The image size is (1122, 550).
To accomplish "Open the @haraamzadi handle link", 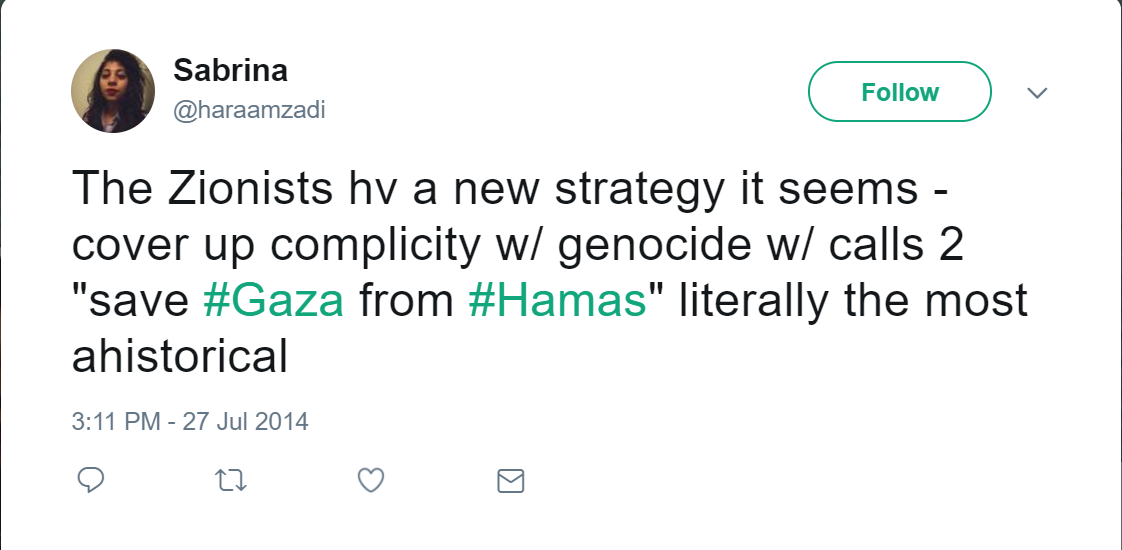I will pyautogui.click(x=249, y=111).
